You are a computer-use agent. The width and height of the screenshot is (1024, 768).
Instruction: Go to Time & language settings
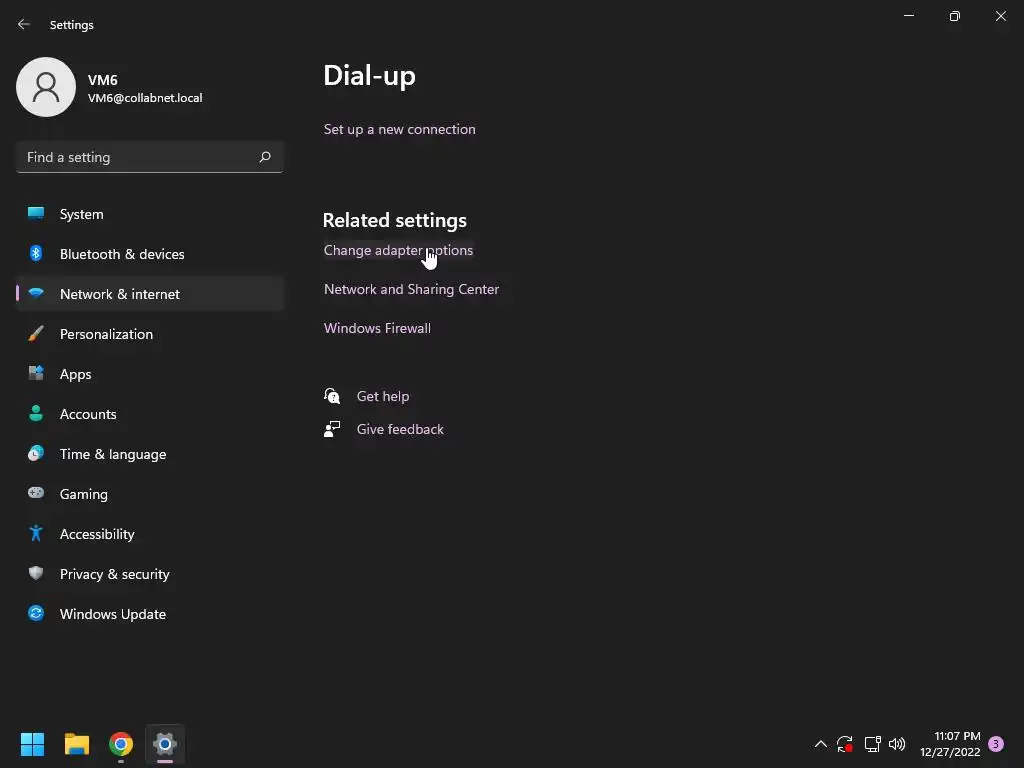(x=150, y=454)
